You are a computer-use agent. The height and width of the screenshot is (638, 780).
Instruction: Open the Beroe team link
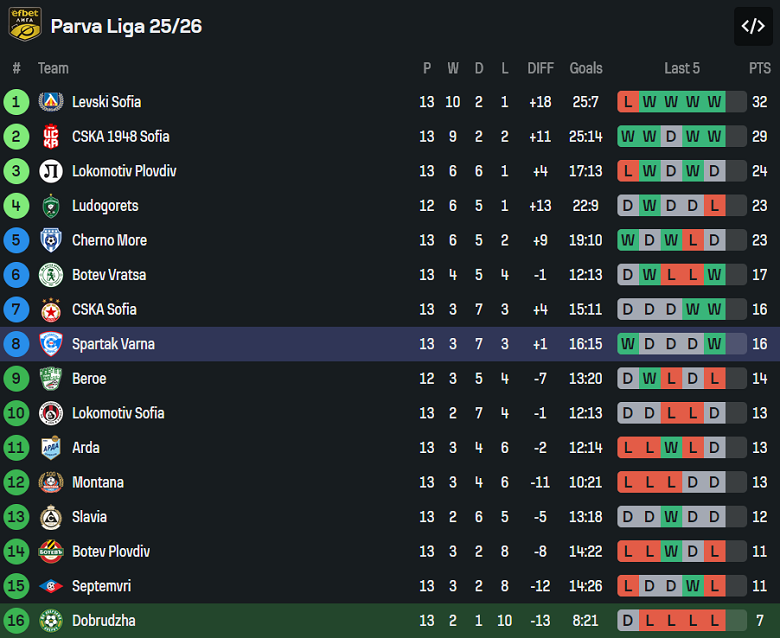pyautogui.click(x=89, y=379)
